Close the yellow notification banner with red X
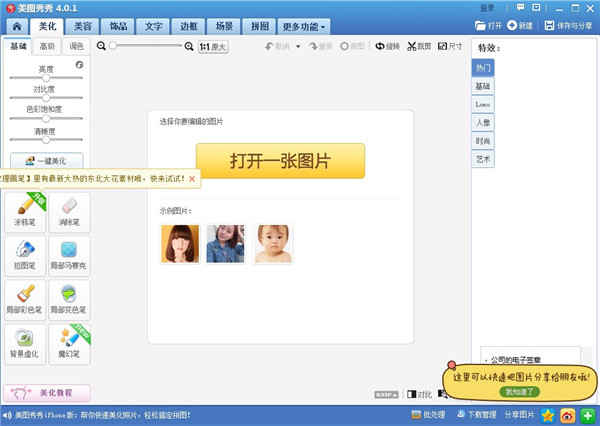This screenshot has height=426, width=600. pyautogui.click(x=192, y=179)
